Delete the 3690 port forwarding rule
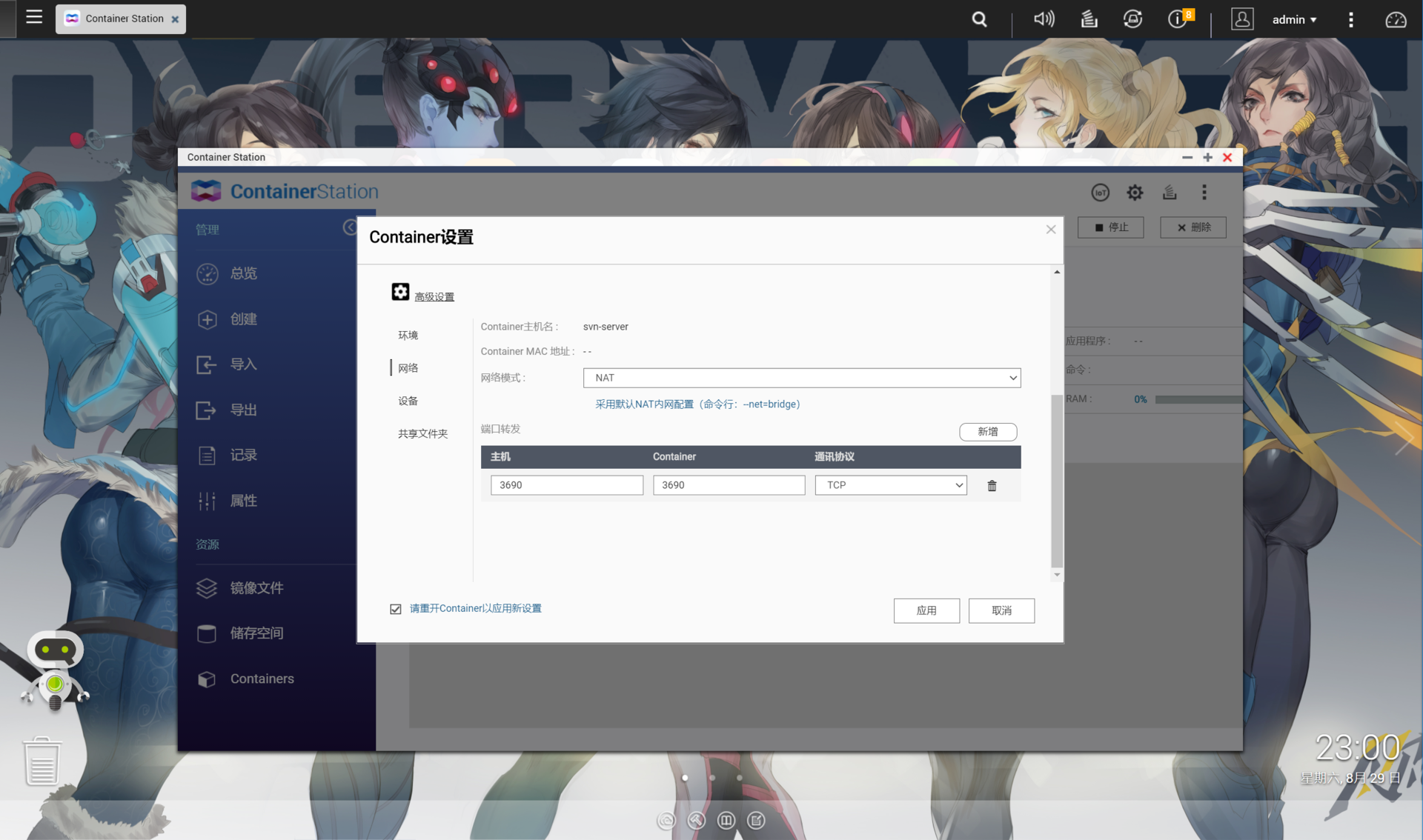The height and width of the screenshot is (840, 1423). click(992, 486)
